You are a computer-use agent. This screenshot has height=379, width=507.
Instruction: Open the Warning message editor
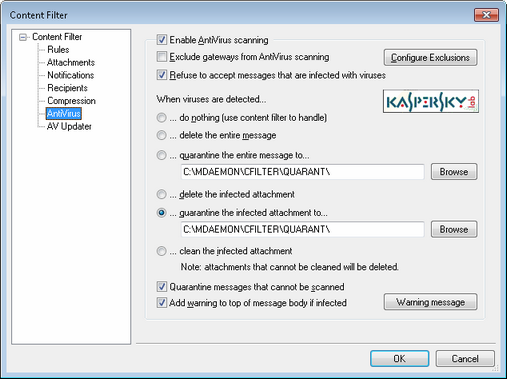(x=430, y=302)
